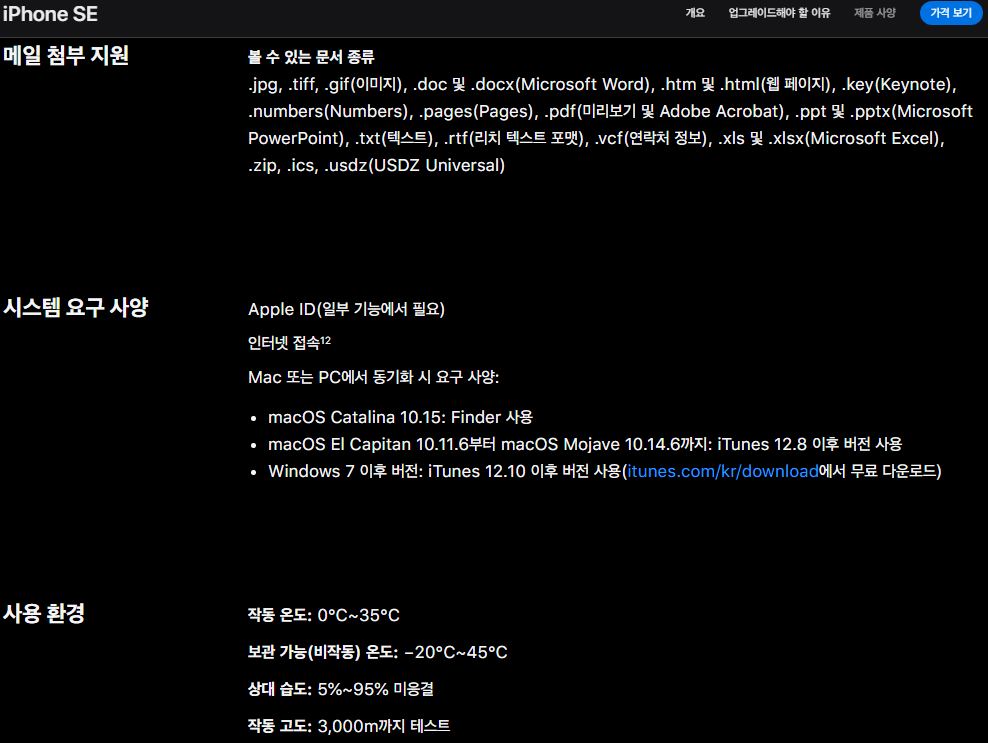The width and height of the screenshot is (988, 743).
Task: Select the 제품 사양 tab
Action: click(x=875, y=13)
